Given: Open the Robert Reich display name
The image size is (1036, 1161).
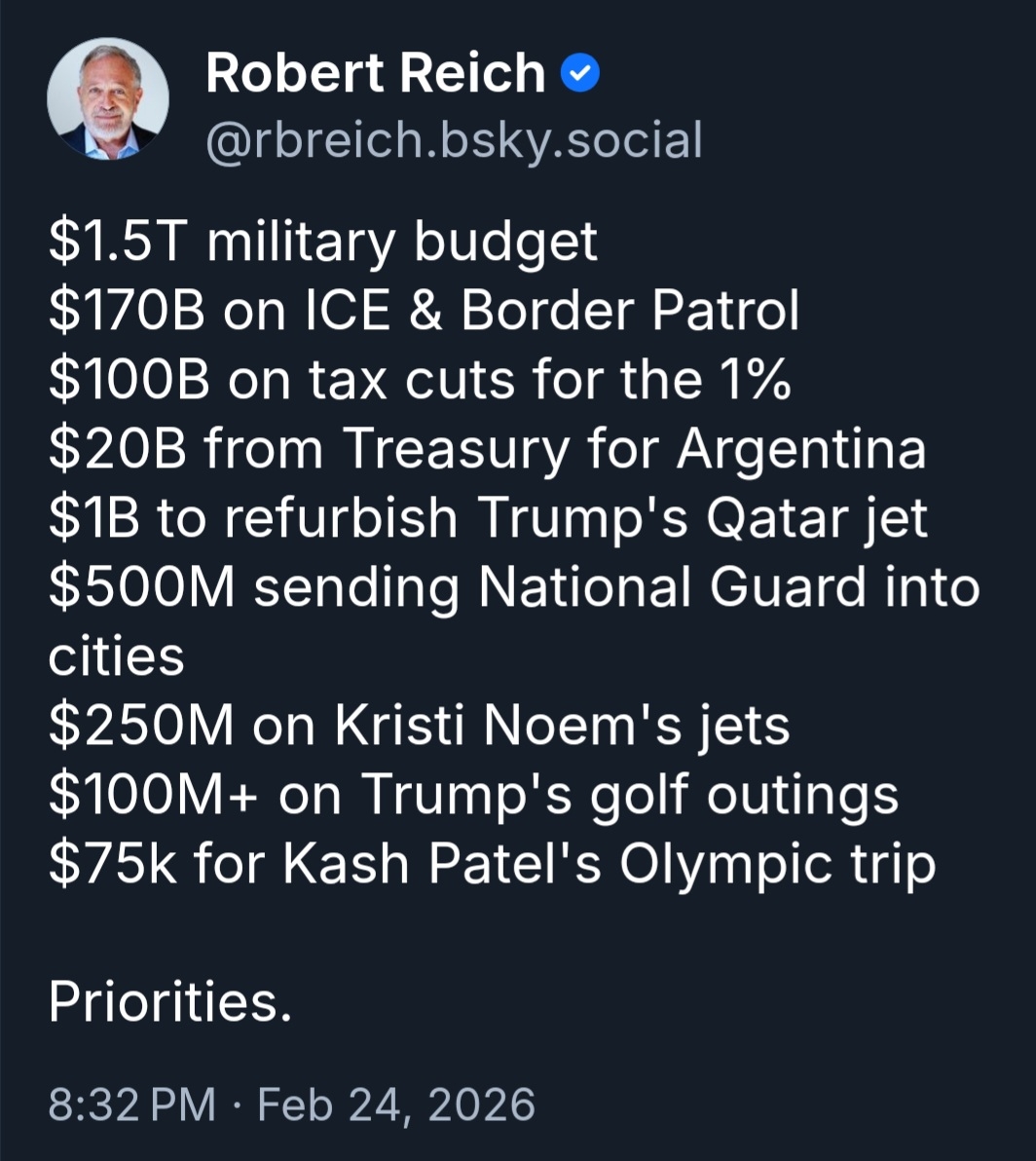Looking at the screenshot, I should coord(375,74).
